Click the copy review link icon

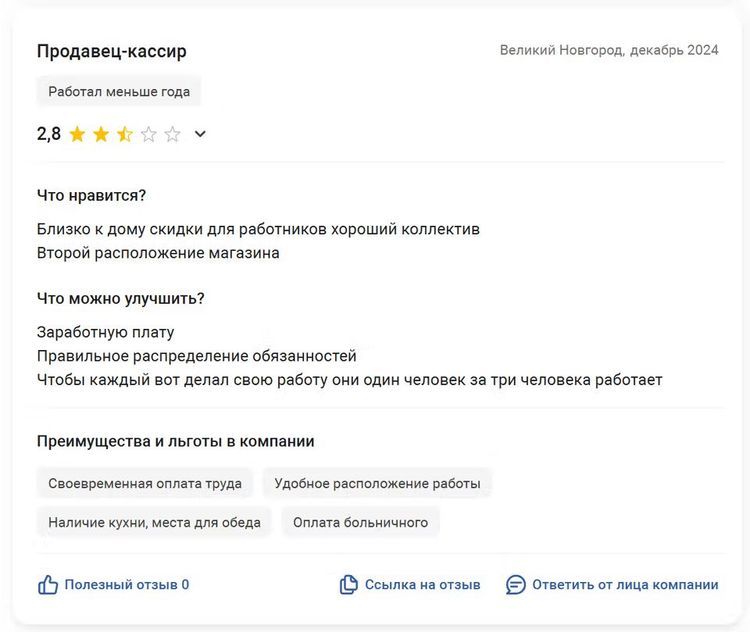pyautogui.click(x=348, y=585)
